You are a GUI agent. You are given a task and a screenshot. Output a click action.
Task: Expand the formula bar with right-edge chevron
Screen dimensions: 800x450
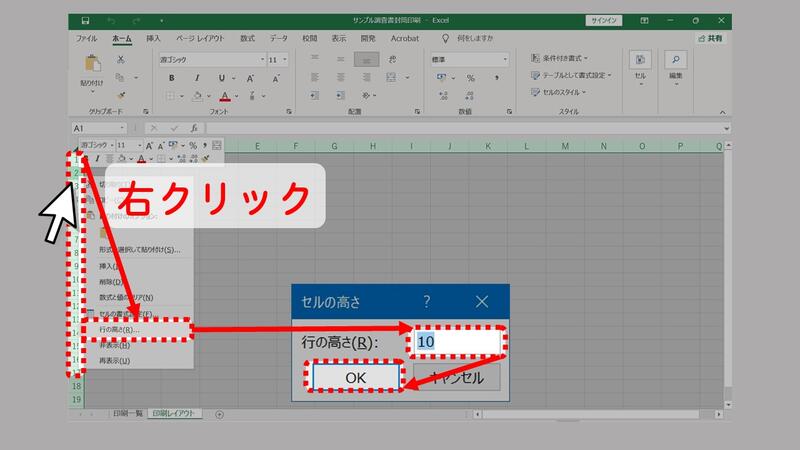pyautogui.click(x=726, y=129)
